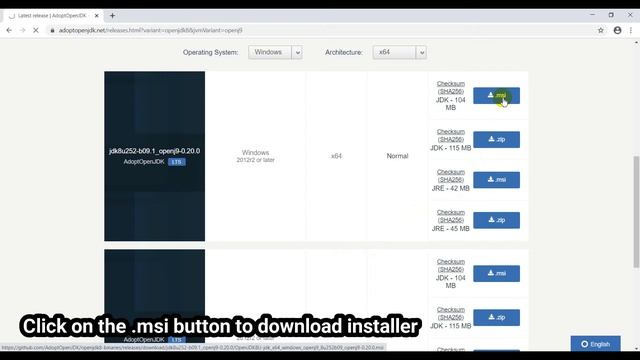Viewport: 640px width, 360px height.
Task: Click the site lock icon in address bar
Action: point(53,30)
